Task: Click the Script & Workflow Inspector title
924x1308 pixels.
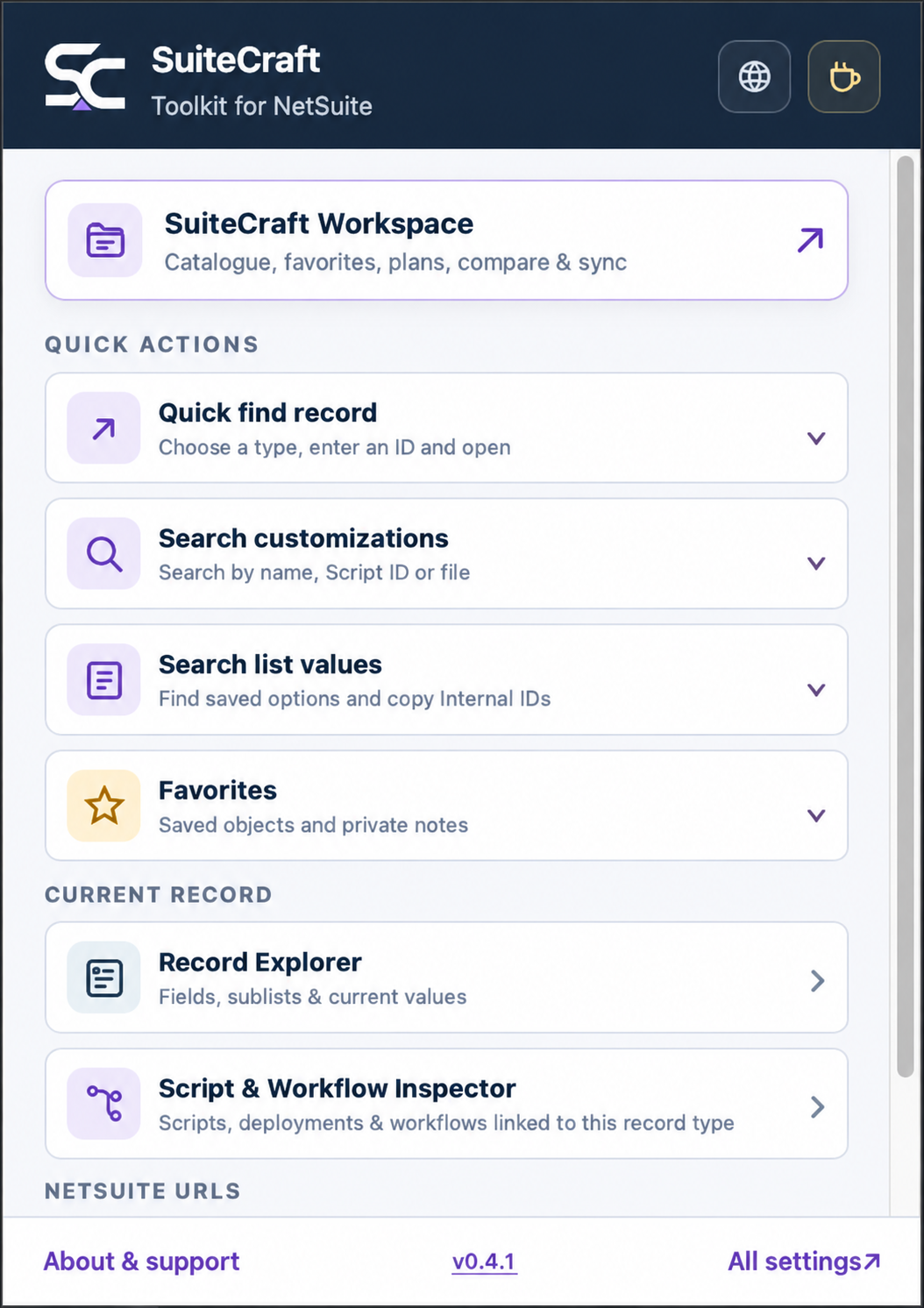Action: pyautogui.click(x=337, y=1089)
